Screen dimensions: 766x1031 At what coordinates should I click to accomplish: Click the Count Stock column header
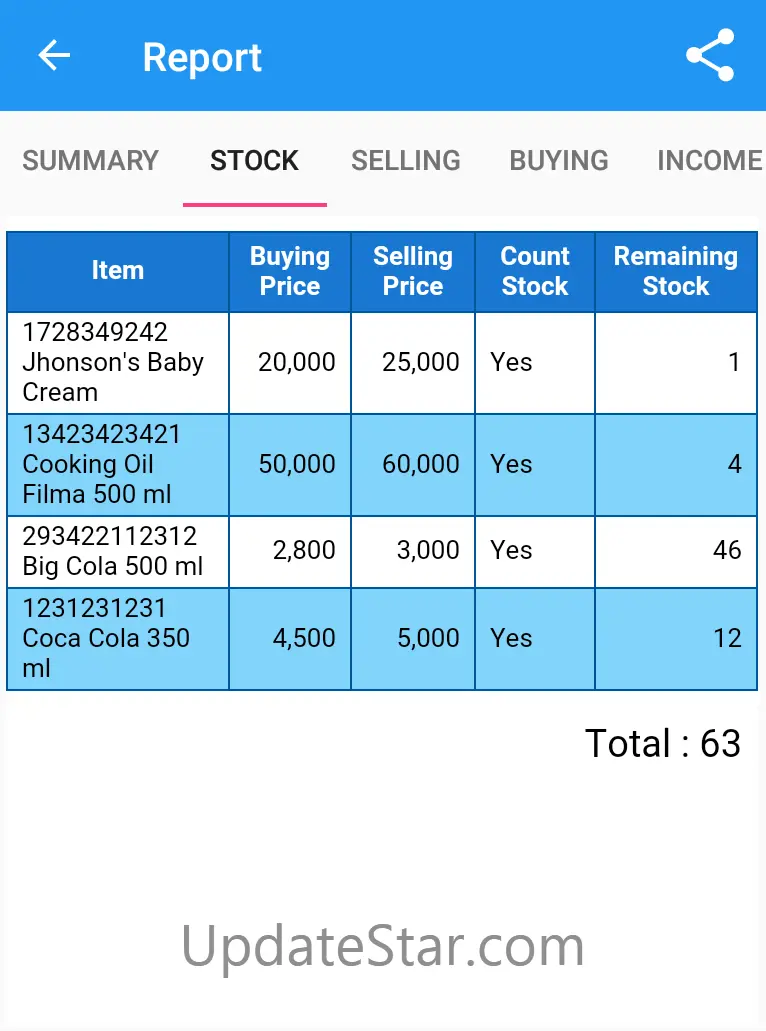coord(535,271)
